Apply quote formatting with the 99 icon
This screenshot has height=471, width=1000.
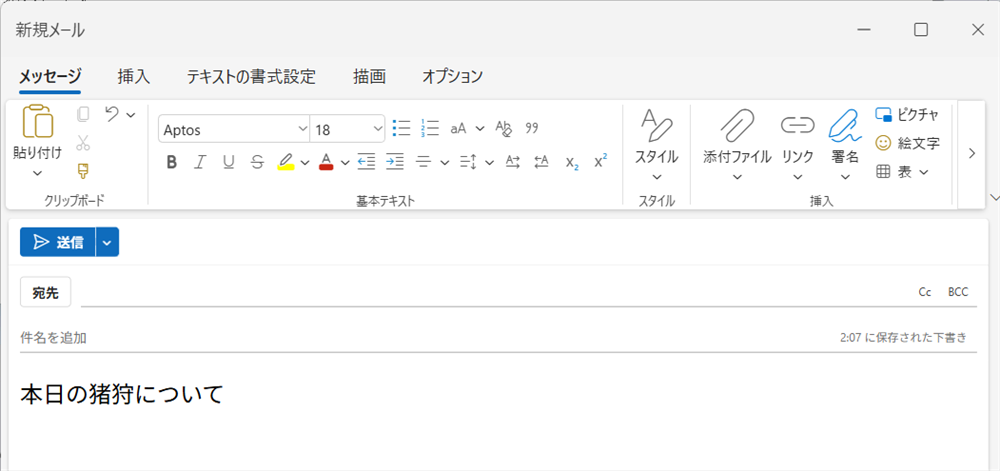point(532,128)
